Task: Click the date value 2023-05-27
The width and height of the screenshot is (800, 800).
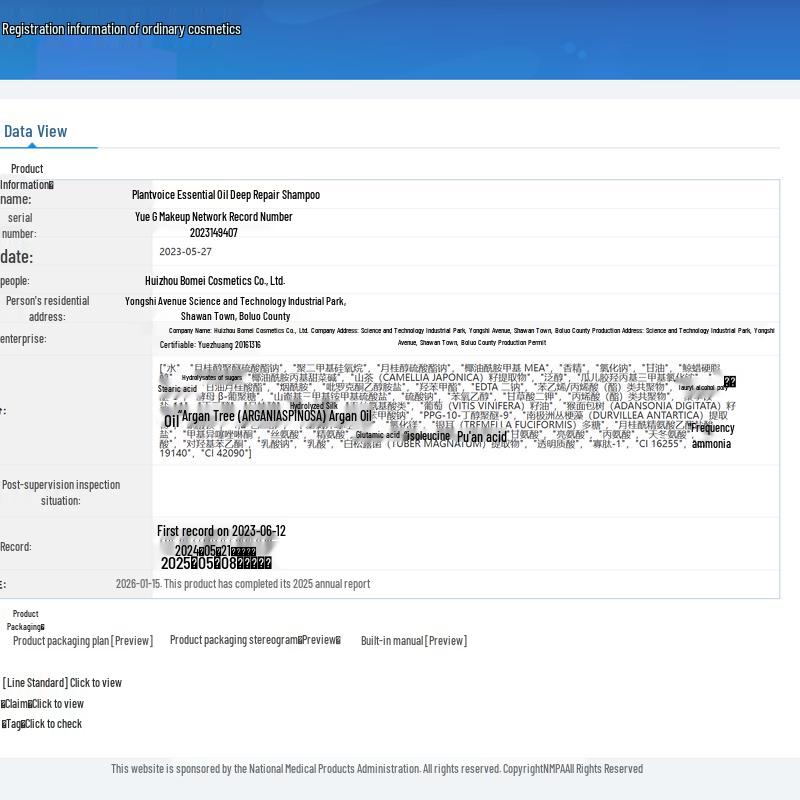Action: 185,252
